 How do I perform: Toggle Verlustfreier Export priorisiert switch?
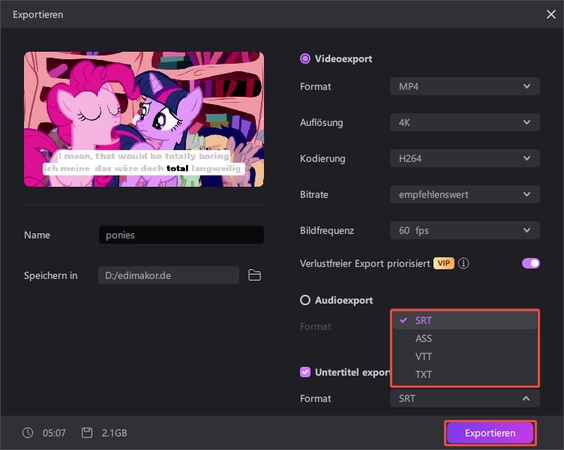531,263
